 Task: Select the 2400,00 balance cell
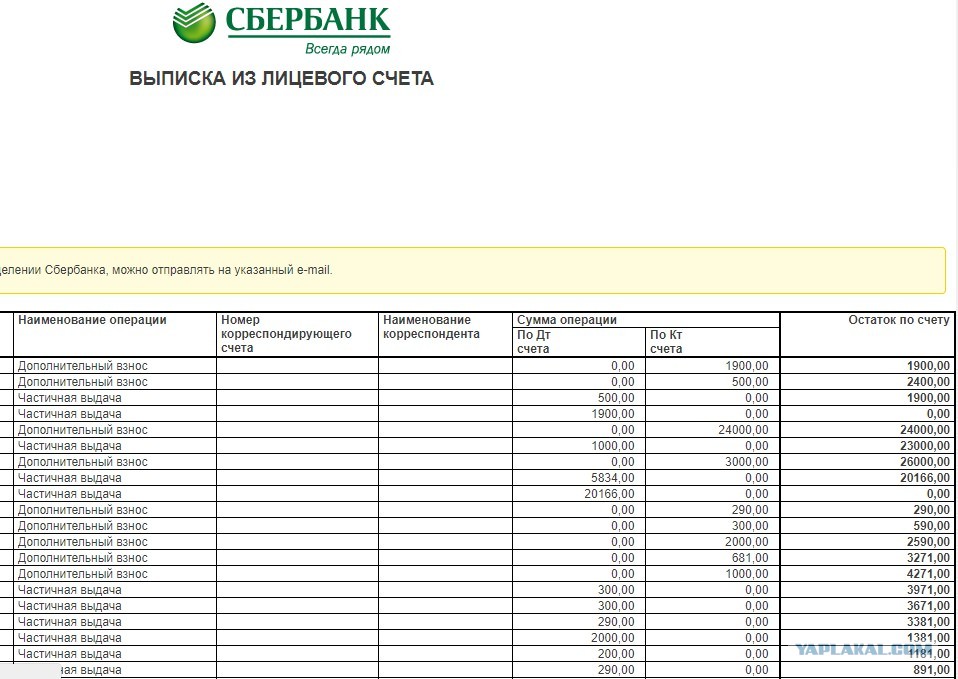coord(927,382)
